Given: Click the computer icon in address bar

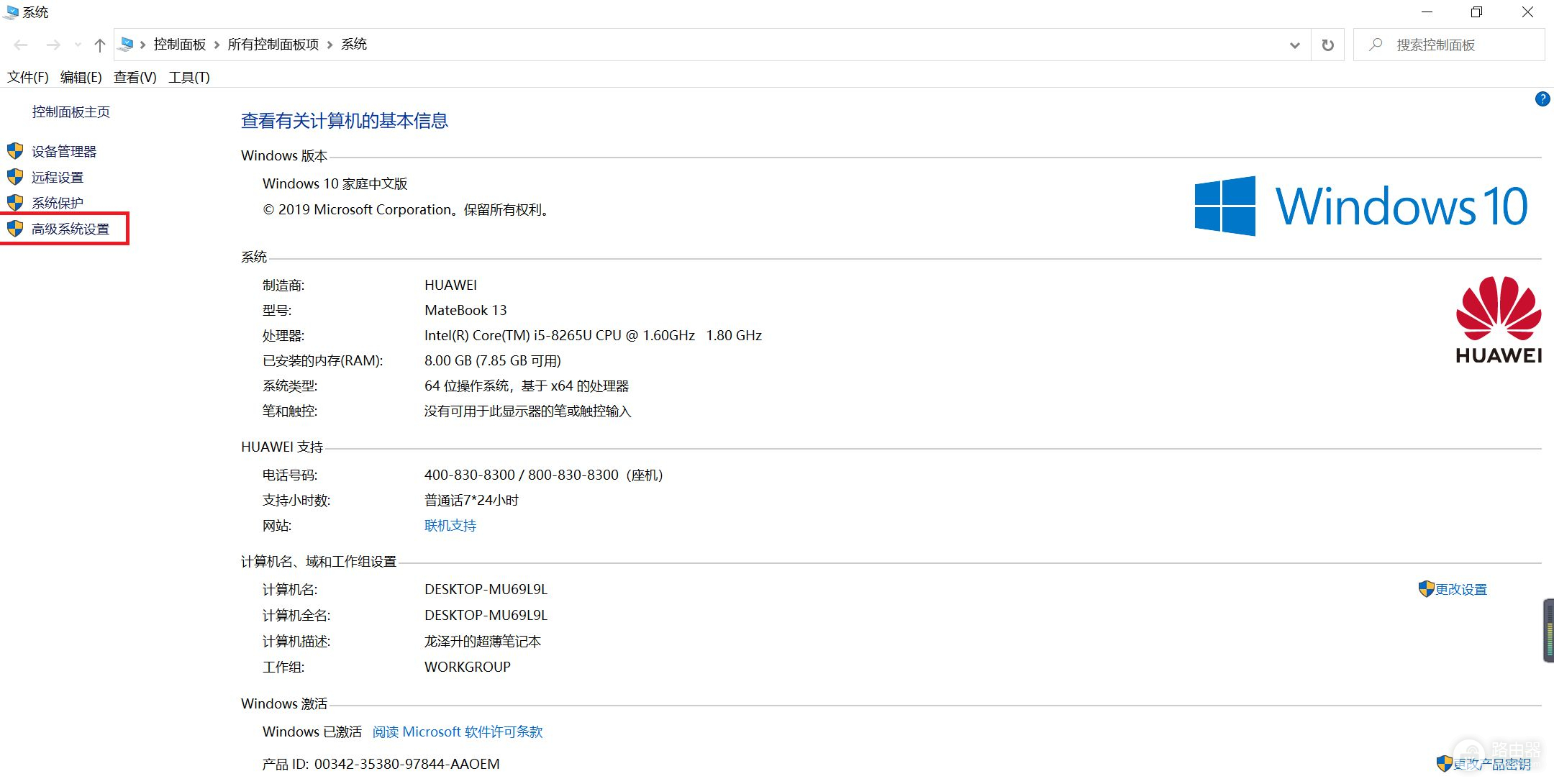Looking at the screenshot, I should (127, 45).
